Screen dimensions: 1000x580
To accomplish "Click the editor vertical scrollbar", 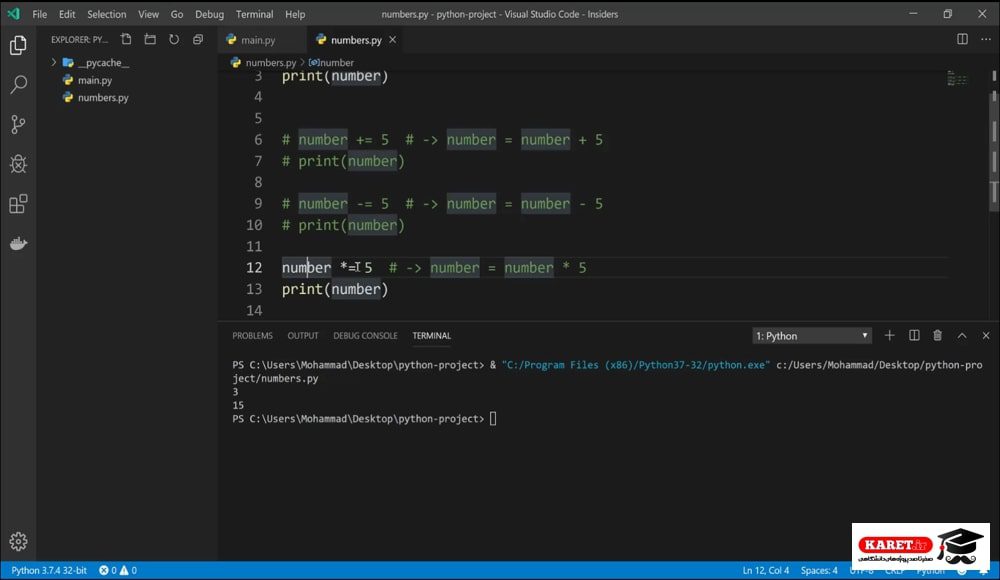I will point(994,151).
